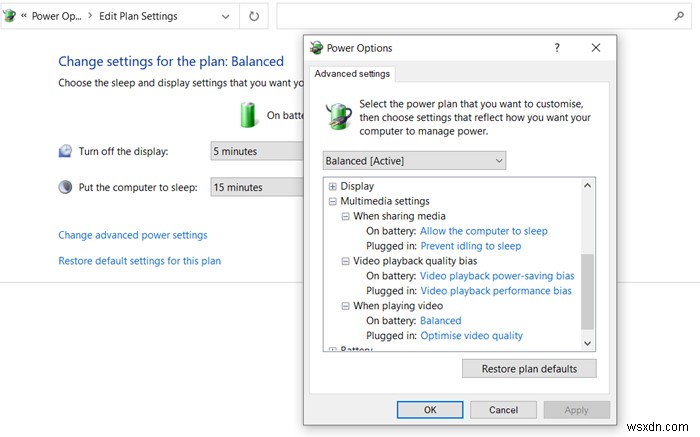Click the search magnifier icon
Image resolution: width=700 pixels, height=437 pixels.
tap(679, 16)
